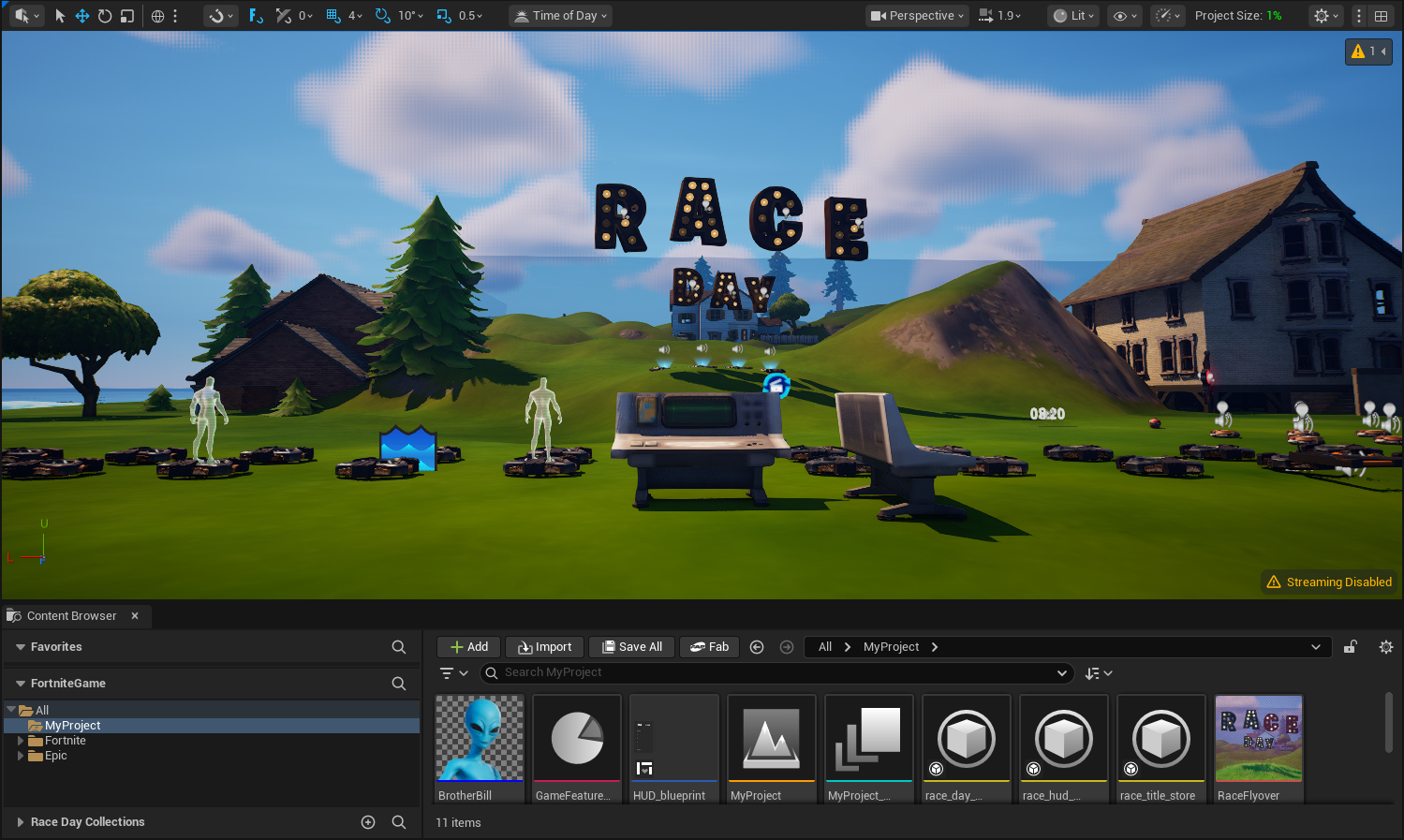Select the BrotherBill alien thumbnail
The height and width of the screenshot is (840, 1404).
pos(479,739)
